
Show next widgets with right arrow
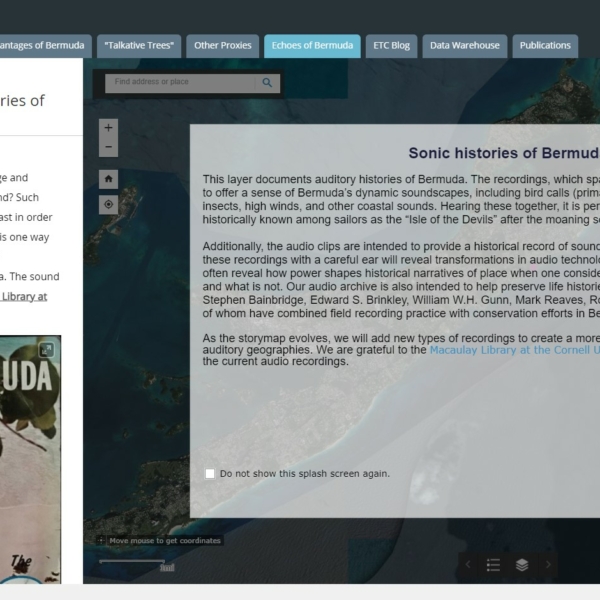(x=548, y=565)
